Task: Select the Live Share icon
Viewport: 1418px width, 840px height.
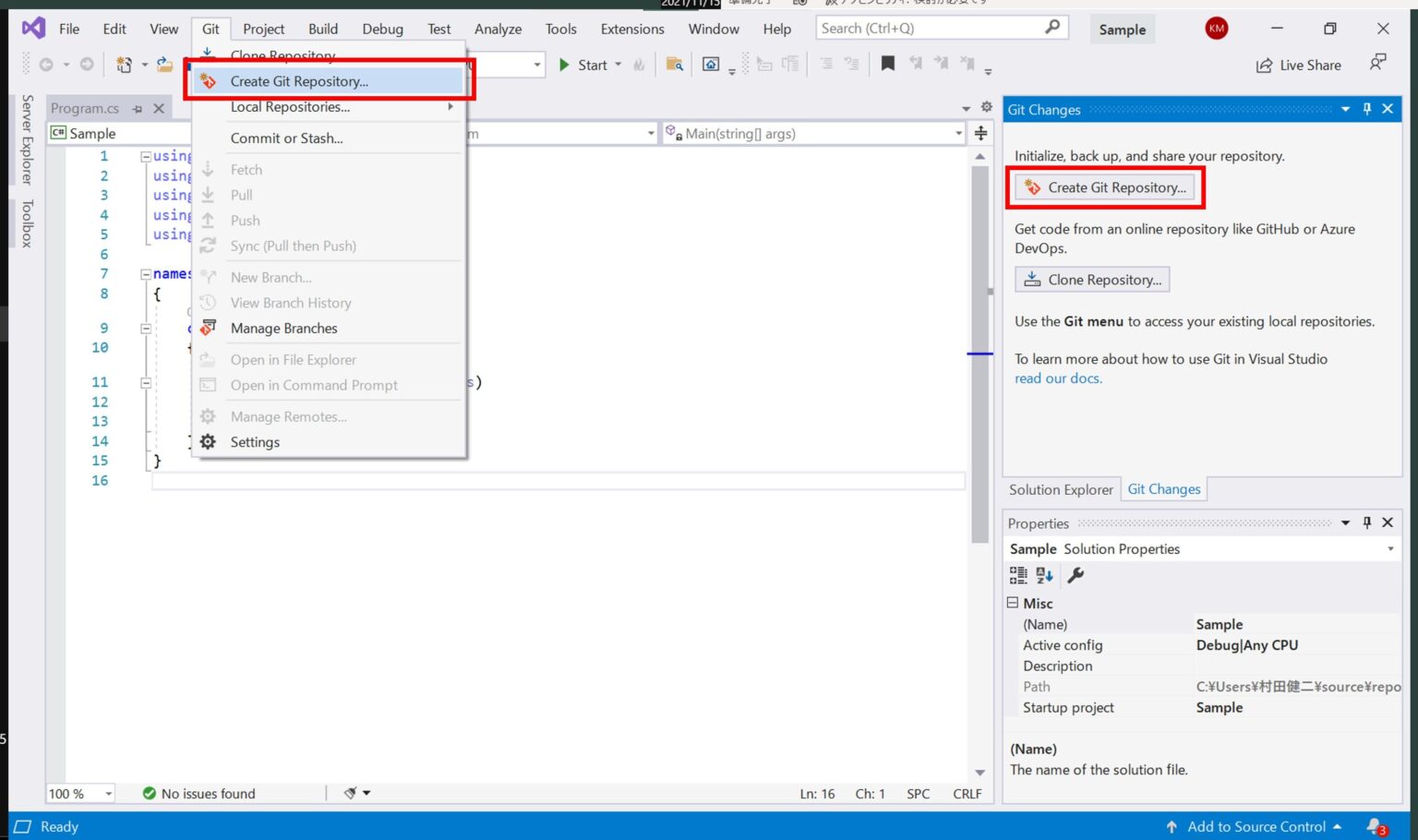Action: [x=1266, y=65]
